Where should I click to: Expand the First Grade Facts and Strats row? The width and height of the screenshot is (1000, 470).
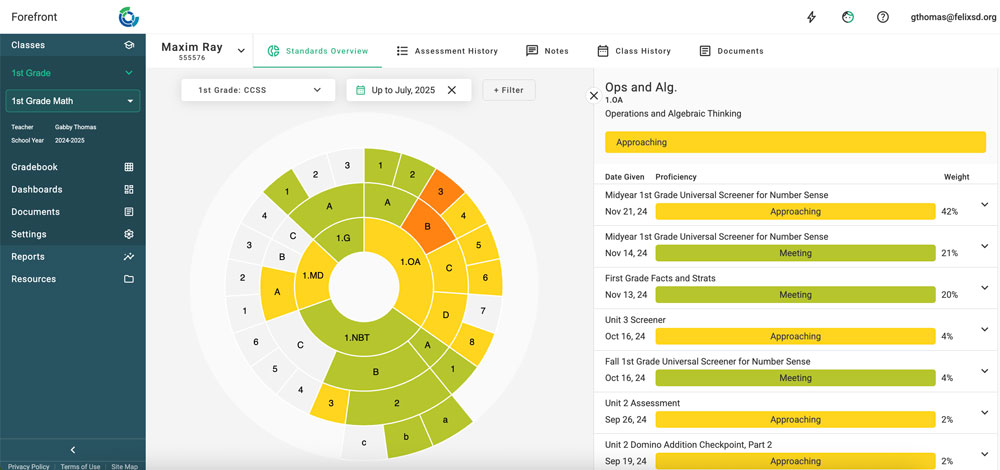tap(984, 288)
